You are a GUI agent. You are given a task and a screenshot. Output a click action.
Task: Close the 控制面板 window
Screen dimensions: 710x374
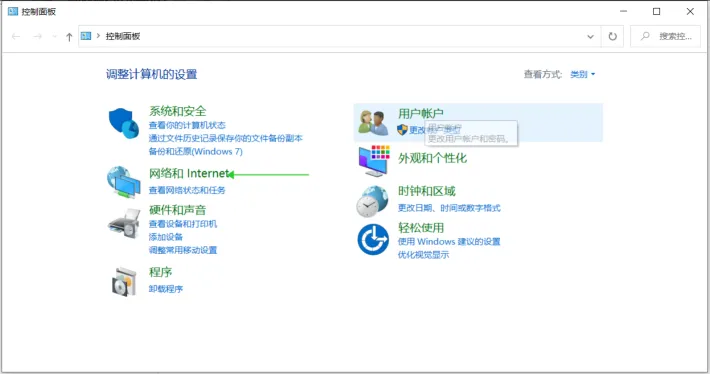[x=690, y=11]
